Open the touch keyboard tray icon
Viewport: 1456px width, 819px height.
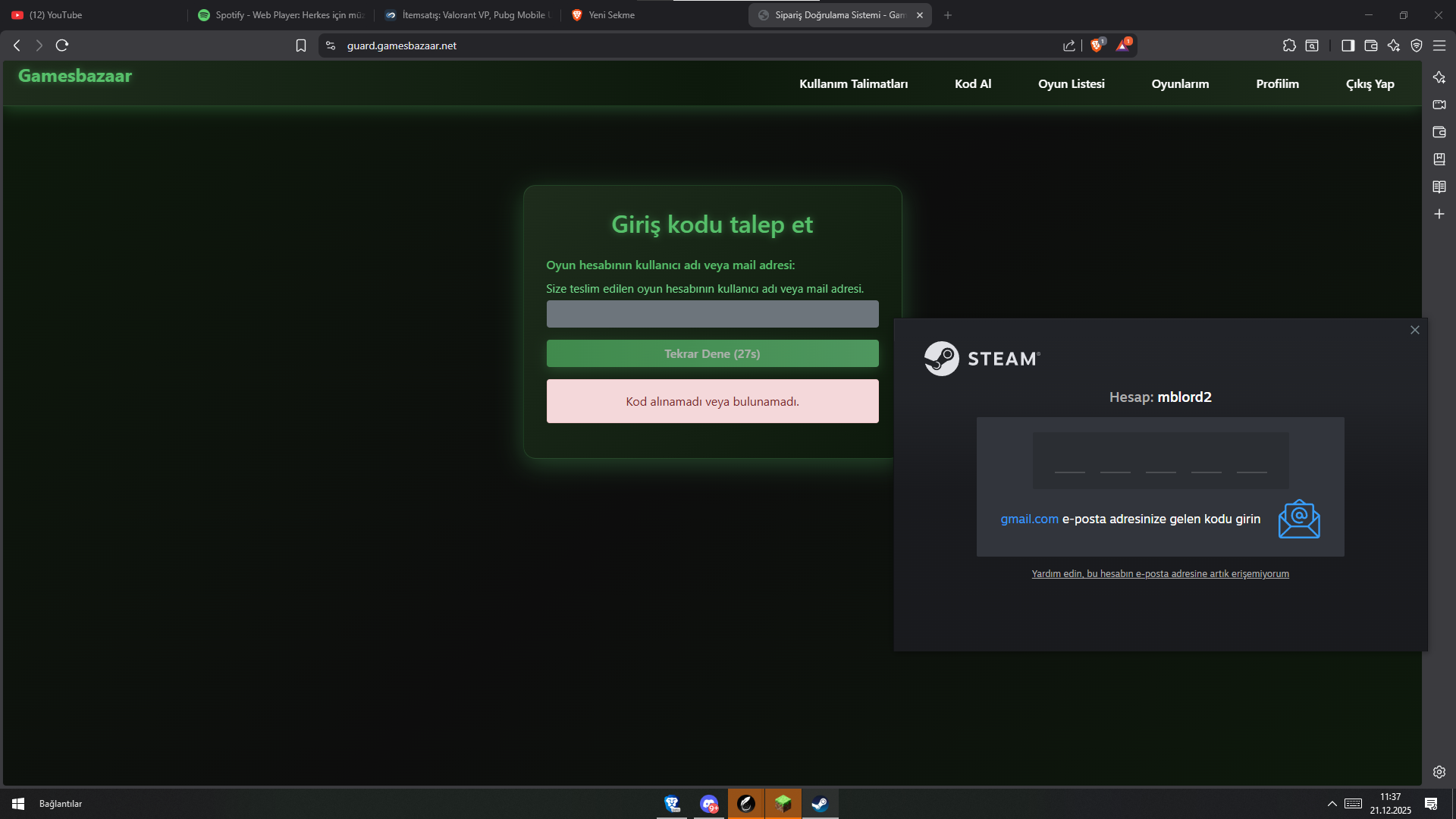click(1353, 804)
